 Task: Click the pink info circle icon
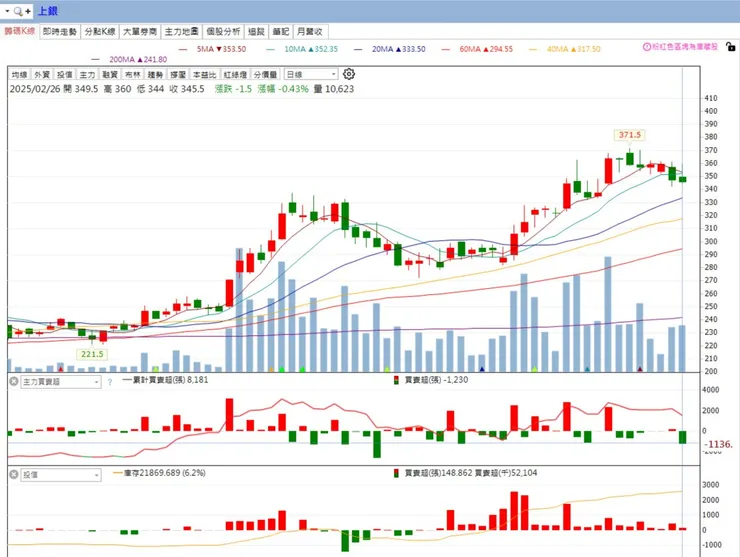tap(647, 47)
